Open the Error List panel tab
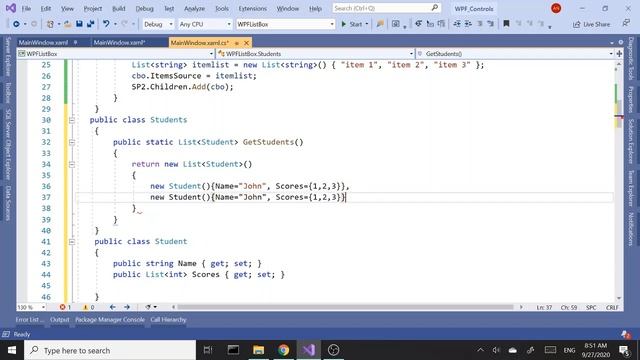 [x=29, y=320]
